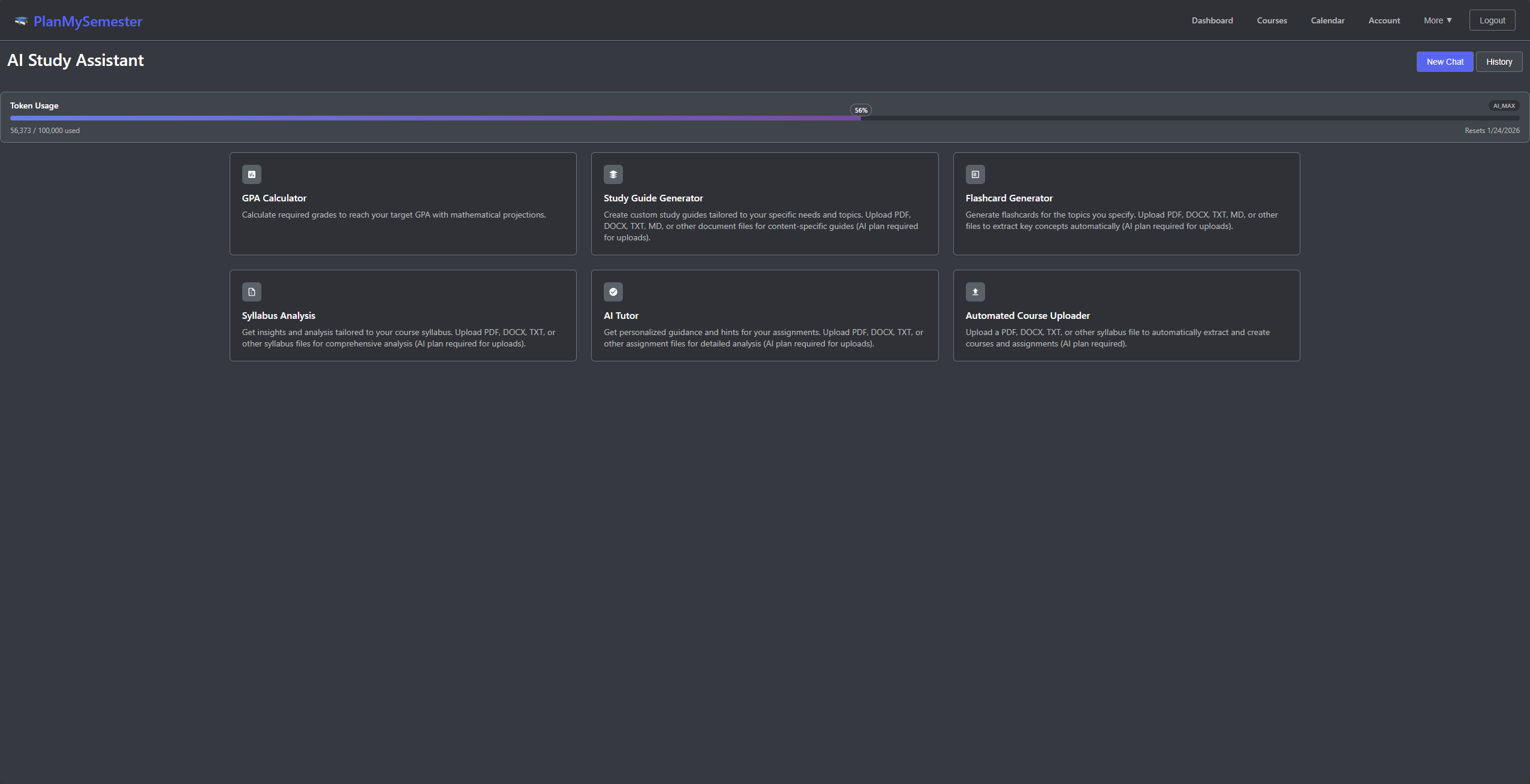Open the Automated Course Uploader upload icon
1530x784 pixels.
point(974,292)
